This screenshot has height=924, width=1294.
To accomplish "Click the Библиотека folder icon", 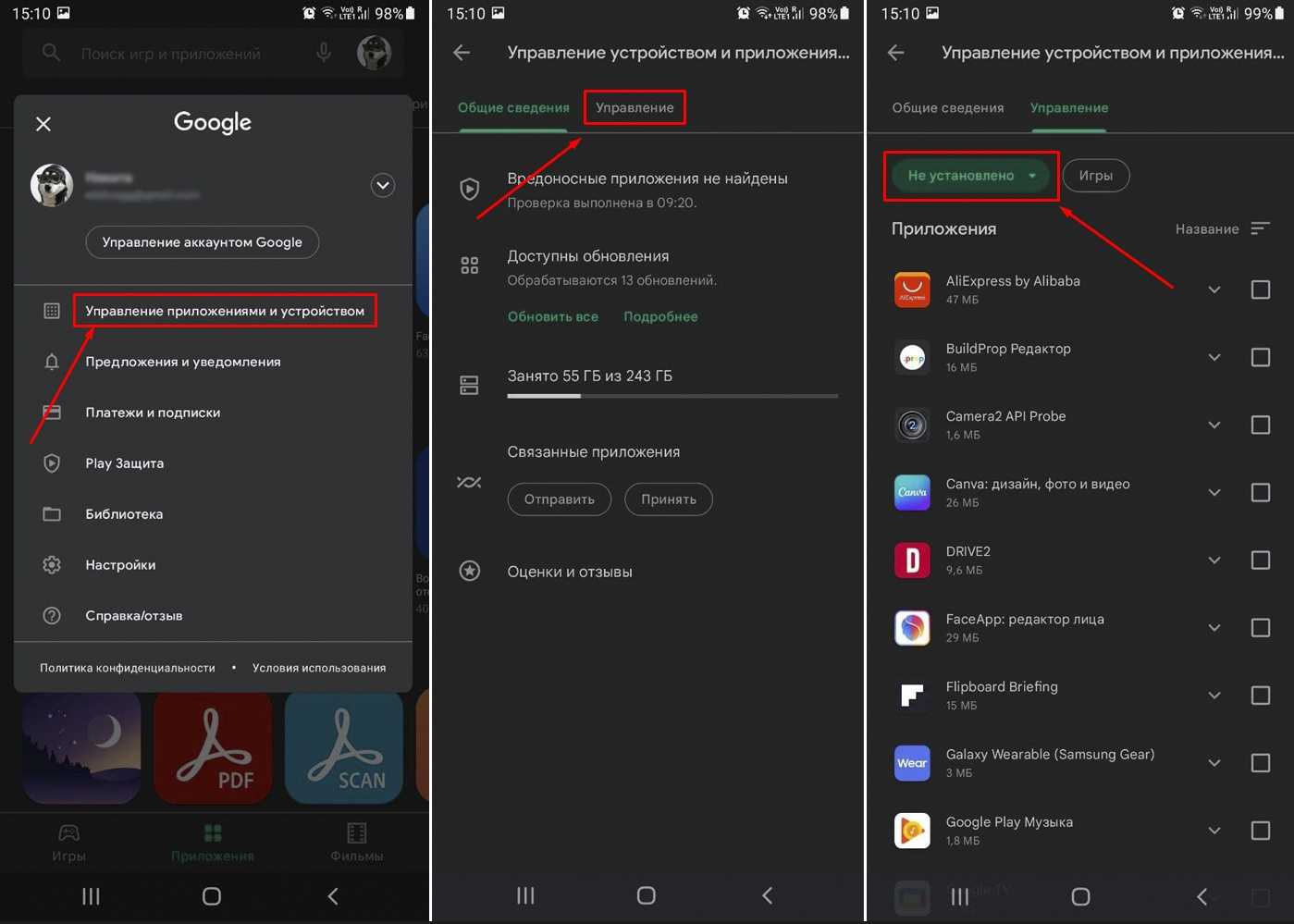I will 52,514.
